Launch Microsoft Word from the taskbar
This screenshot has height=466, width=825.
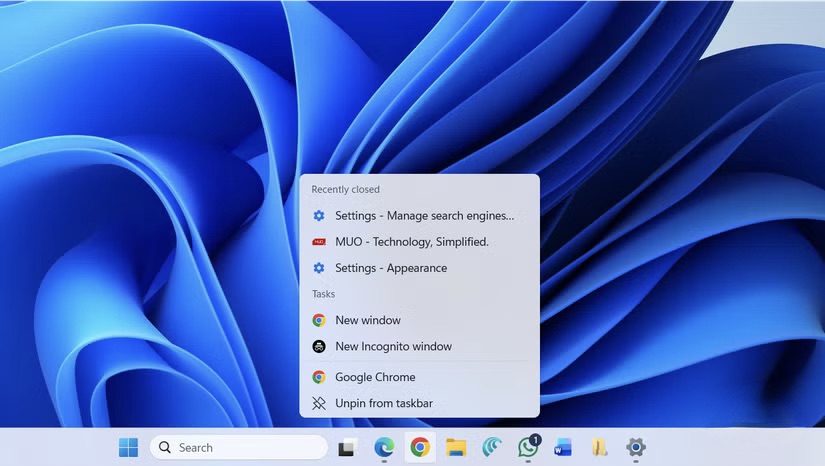(x=563, y=448)
